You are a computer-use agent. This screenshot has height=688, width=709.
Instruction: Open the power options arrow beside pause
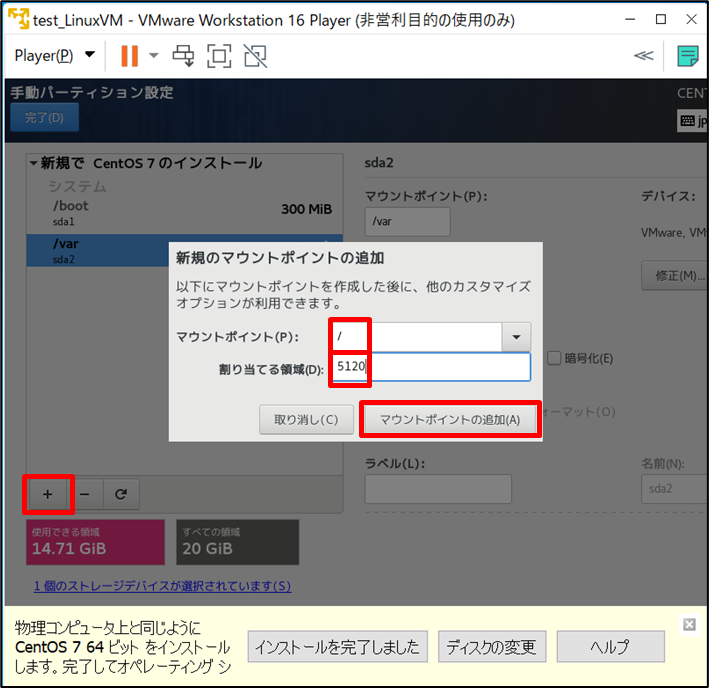154,56
